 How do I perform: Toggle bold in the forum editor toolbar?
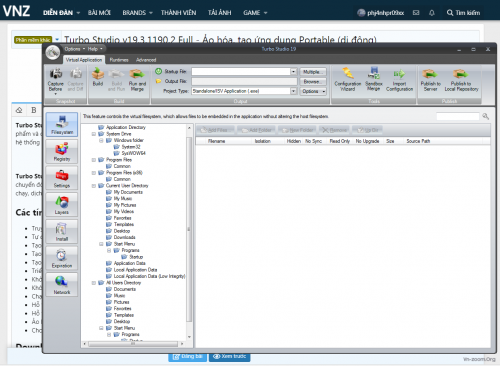coord(34,110)
